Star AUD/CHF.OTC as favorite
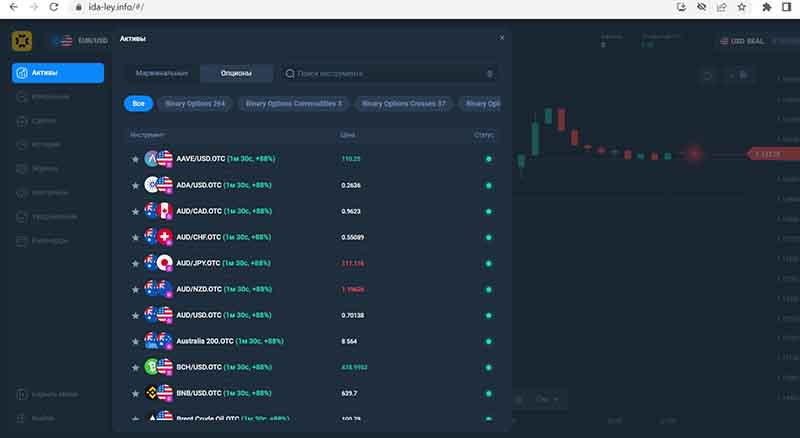Viewport: 800px width, 438px height. pos(135,237)
